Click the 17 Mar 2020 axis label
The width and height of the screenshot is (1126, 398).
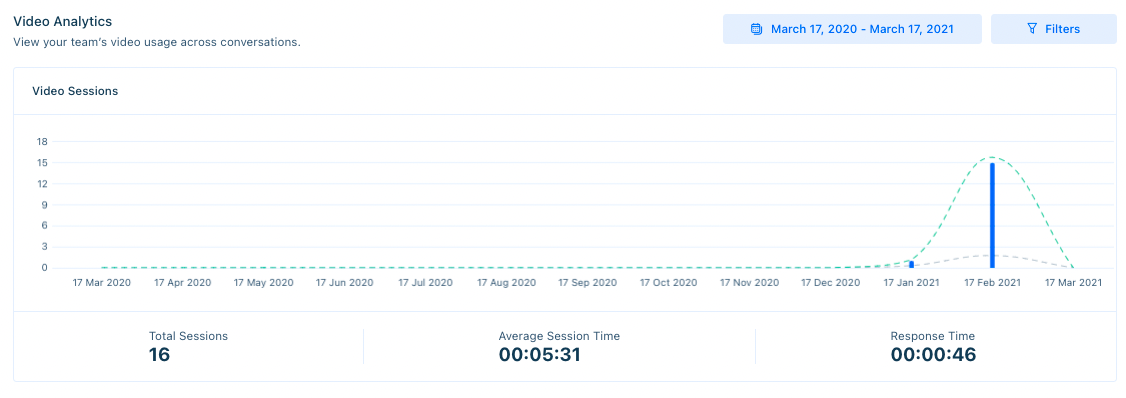click(101, 283)
